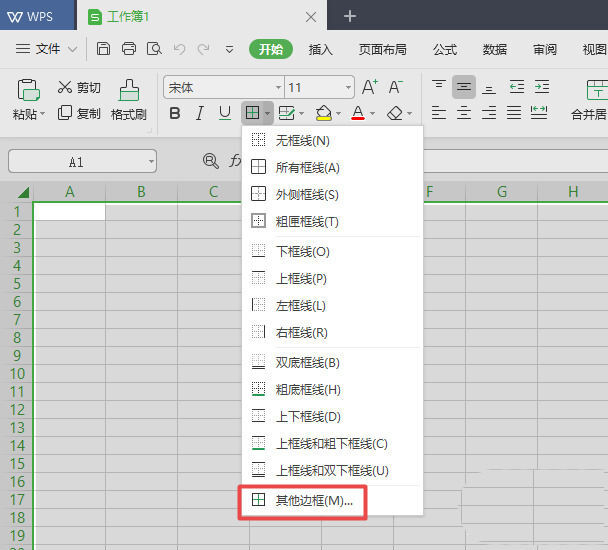Expand the Paste (粘贴) options arrow

tap(43, 114)
